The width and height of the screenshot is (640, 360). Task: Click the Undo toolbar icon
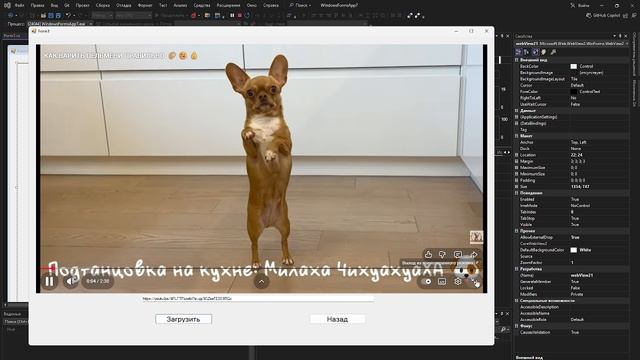click(x=69, y=16)
